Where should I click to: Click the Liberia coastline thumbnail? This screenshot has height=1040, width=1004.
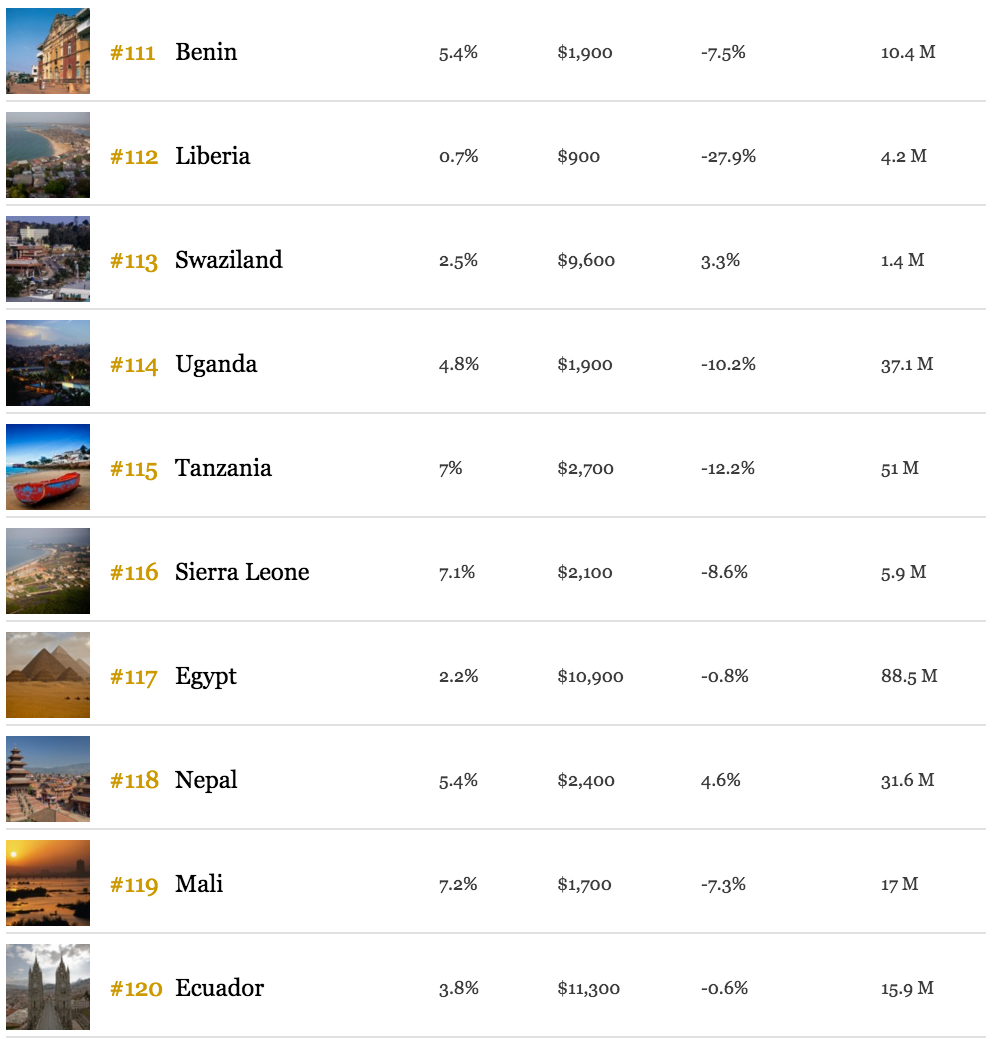[48, 155]
